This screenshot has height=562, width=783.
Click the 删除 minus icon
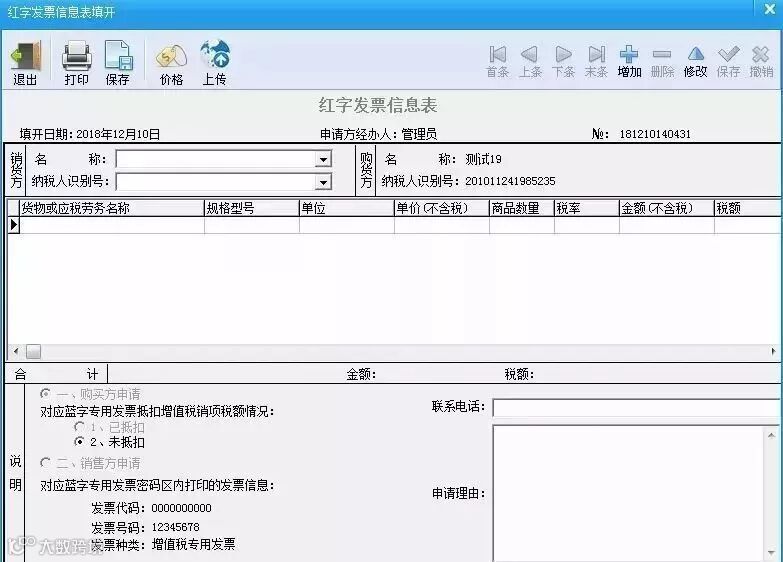pyautogui.click(x=662, y=54)
